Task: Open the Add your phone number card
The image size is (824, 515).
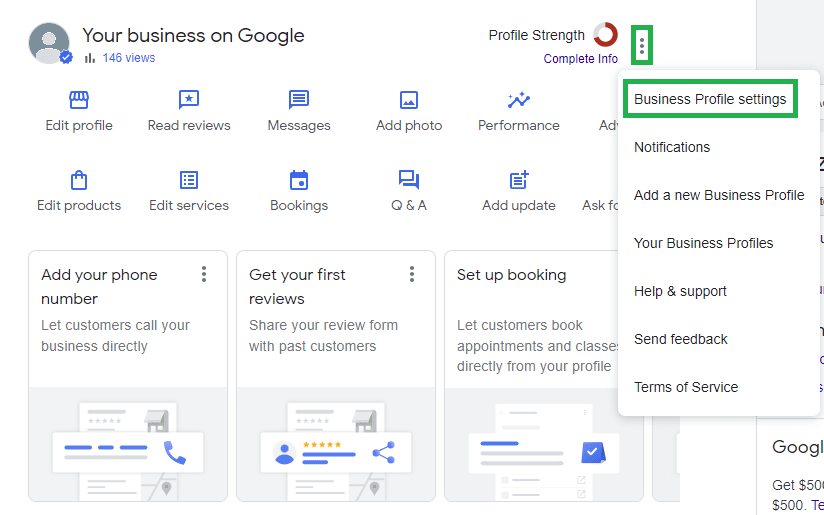Action: click(x=128, y=376)
